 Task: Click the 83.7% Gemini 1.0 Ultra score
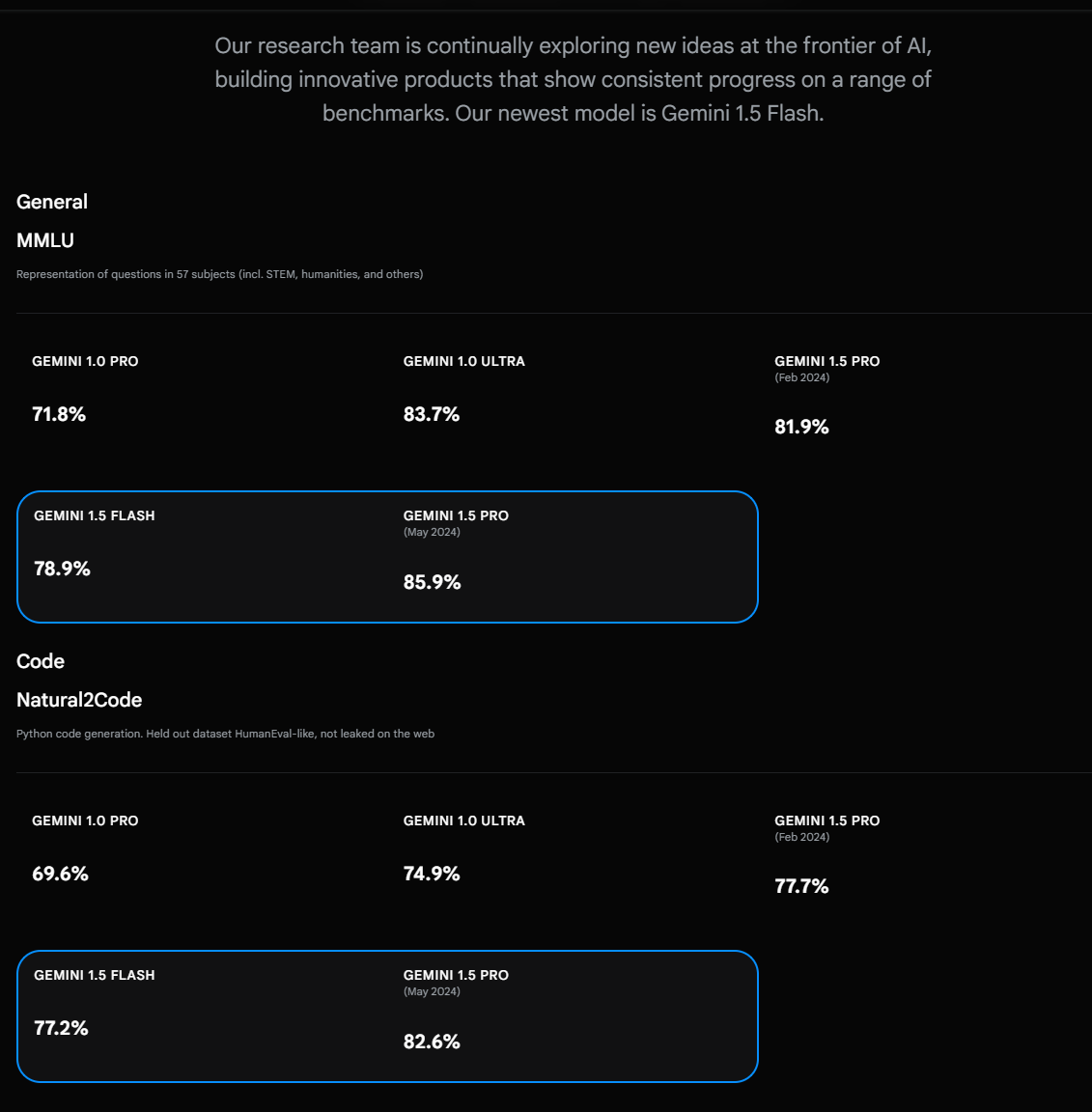point(432,414)
